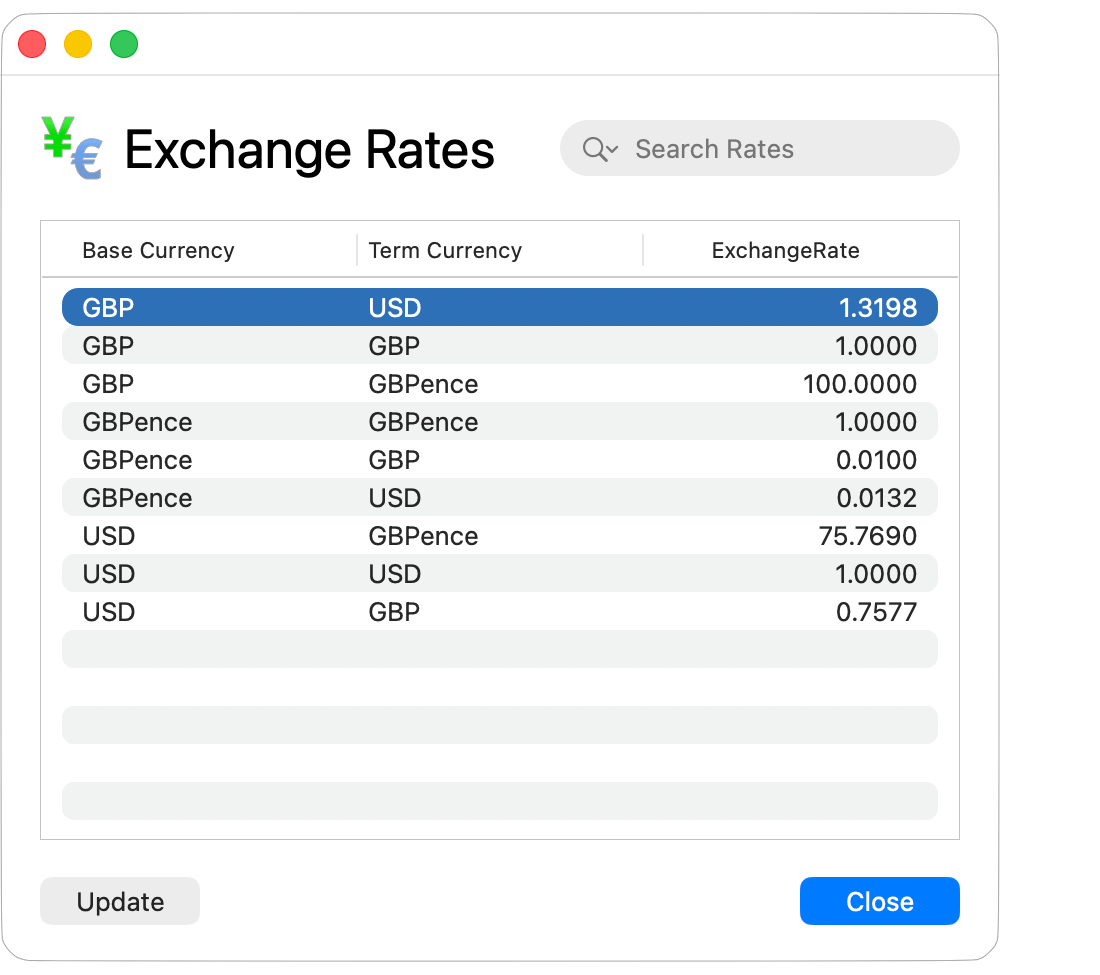Click the green zoom window control

(x=123, y=44)
